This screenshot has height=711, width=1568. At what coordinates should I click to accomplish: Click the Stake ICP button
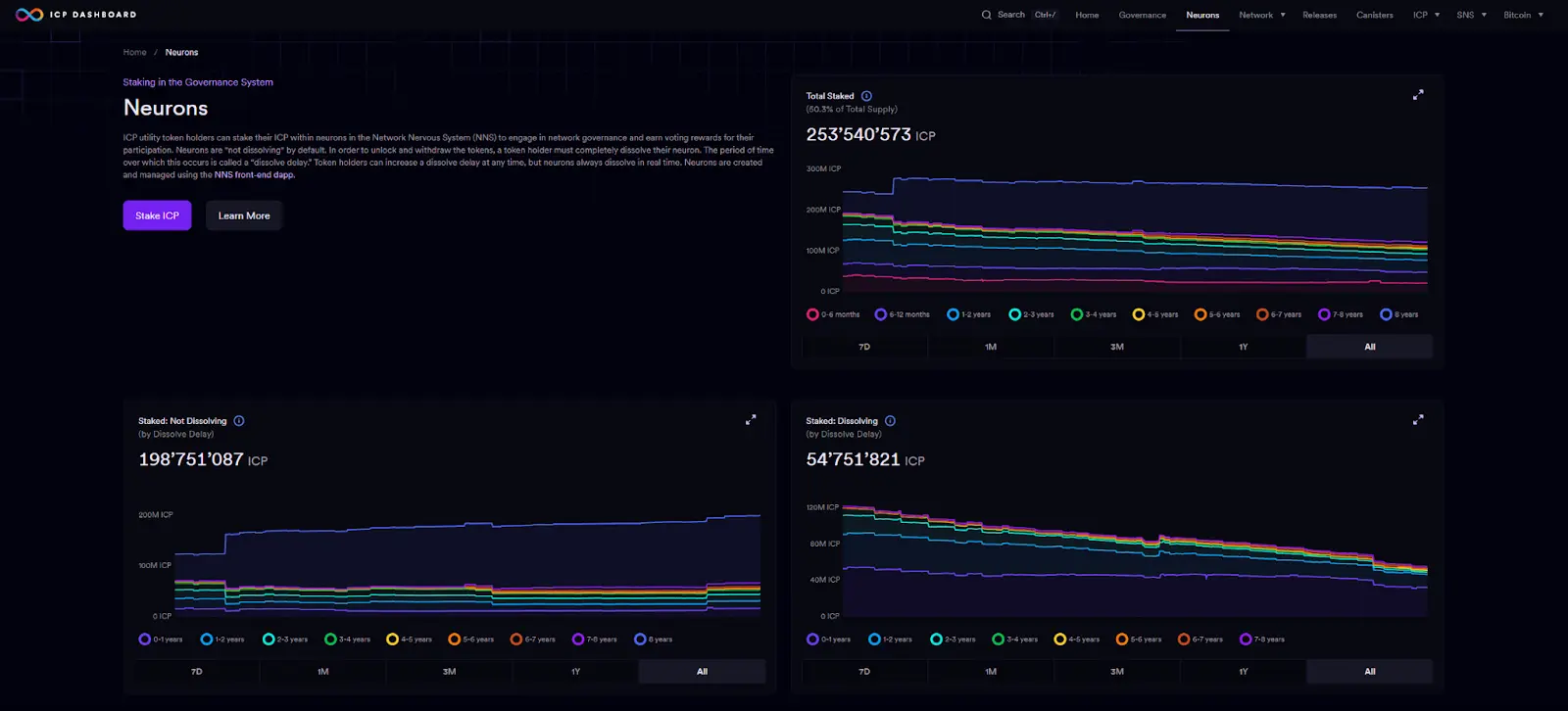(x=157, y=215)
